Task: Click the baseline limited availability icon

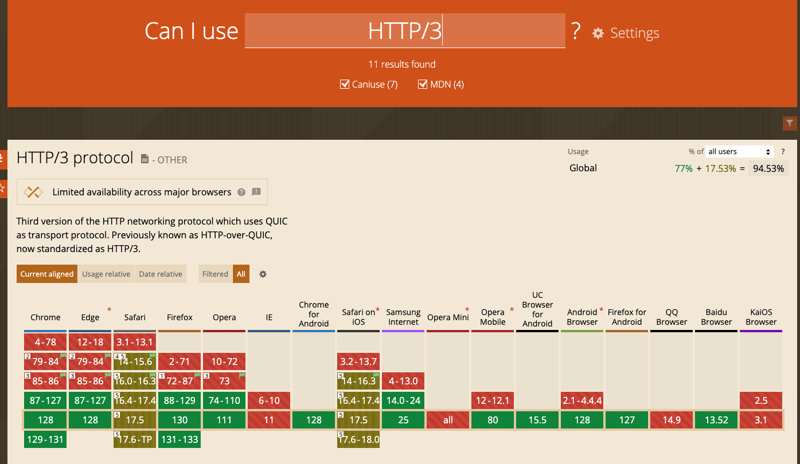Action: pyautogui.click(x=33, y=192)
